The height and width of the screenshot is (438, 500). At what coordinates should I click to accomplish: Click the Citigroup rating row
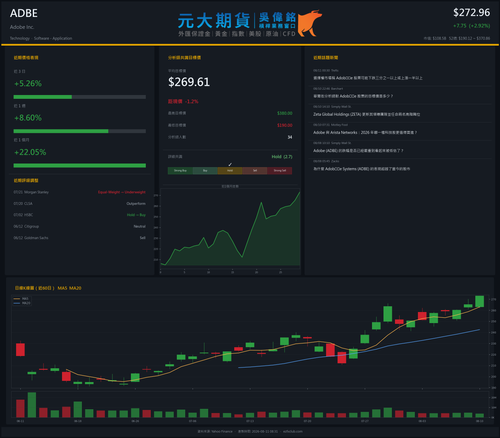click(x=80, y=226)
